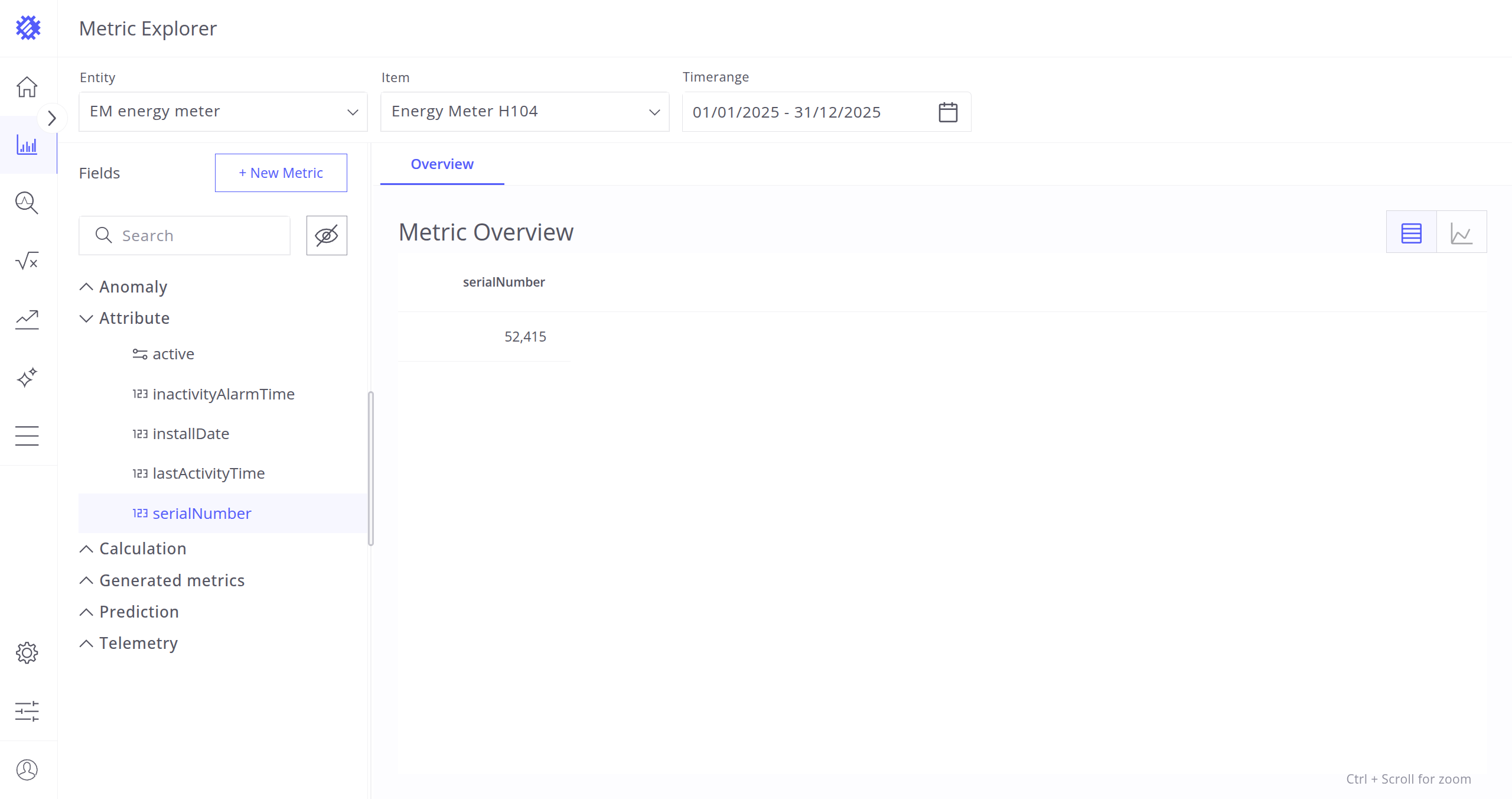
Task: Click the + New Metric button
Action: [281, 173]
